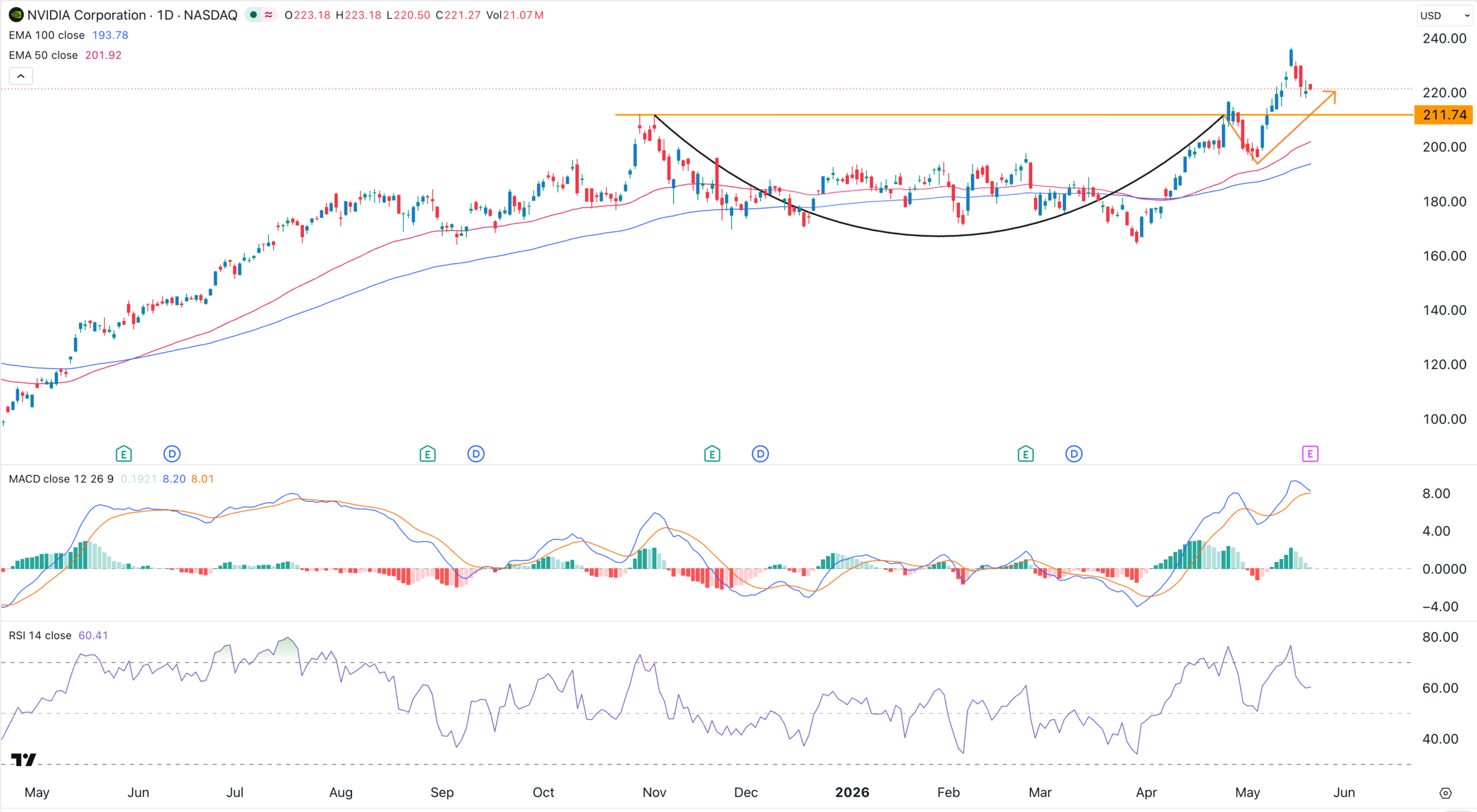
Task: Click the Nov label on time axis
Action: (x=654, y=792)
